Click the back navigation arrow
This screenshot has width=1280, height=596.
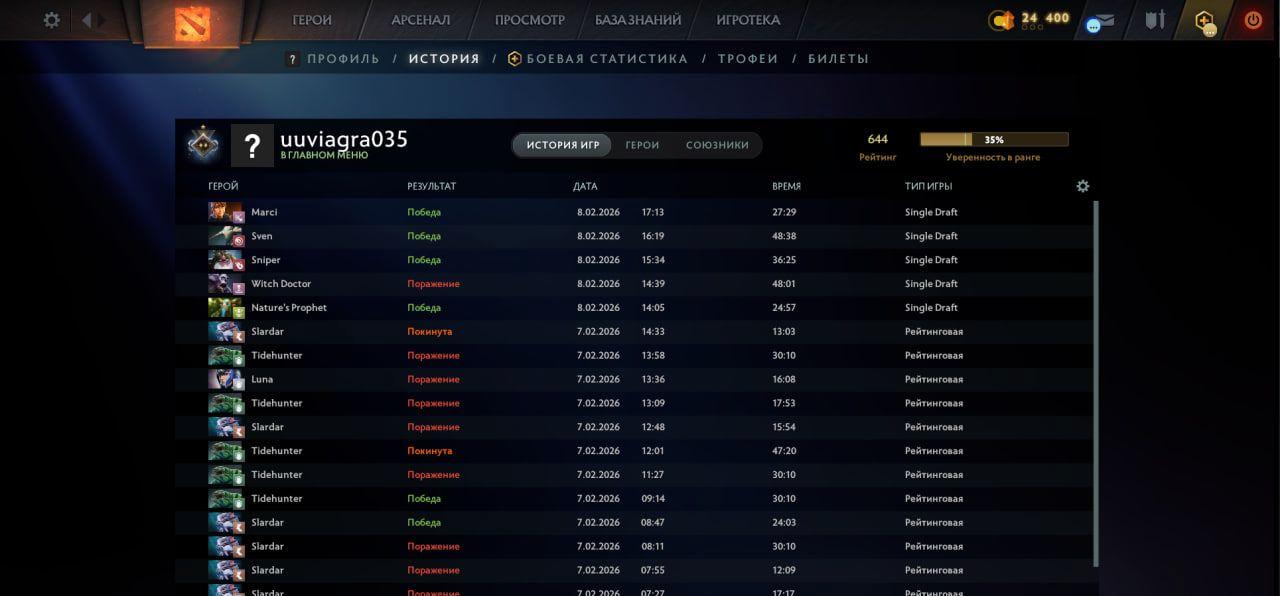(x=87, y=20)
